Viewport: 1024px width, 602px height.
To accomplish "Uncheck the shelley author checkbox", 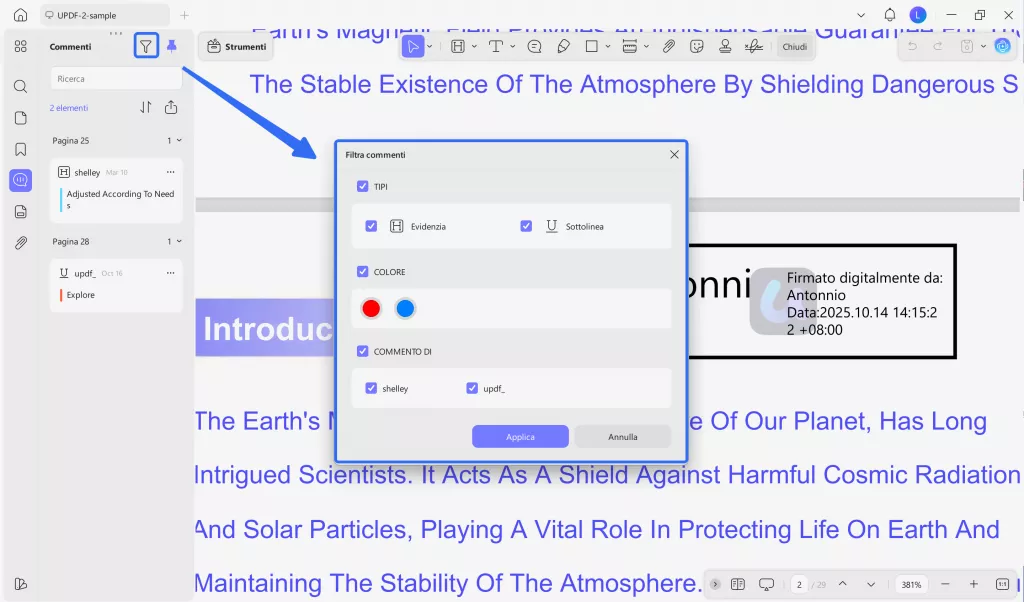I will tap(371, 388).
